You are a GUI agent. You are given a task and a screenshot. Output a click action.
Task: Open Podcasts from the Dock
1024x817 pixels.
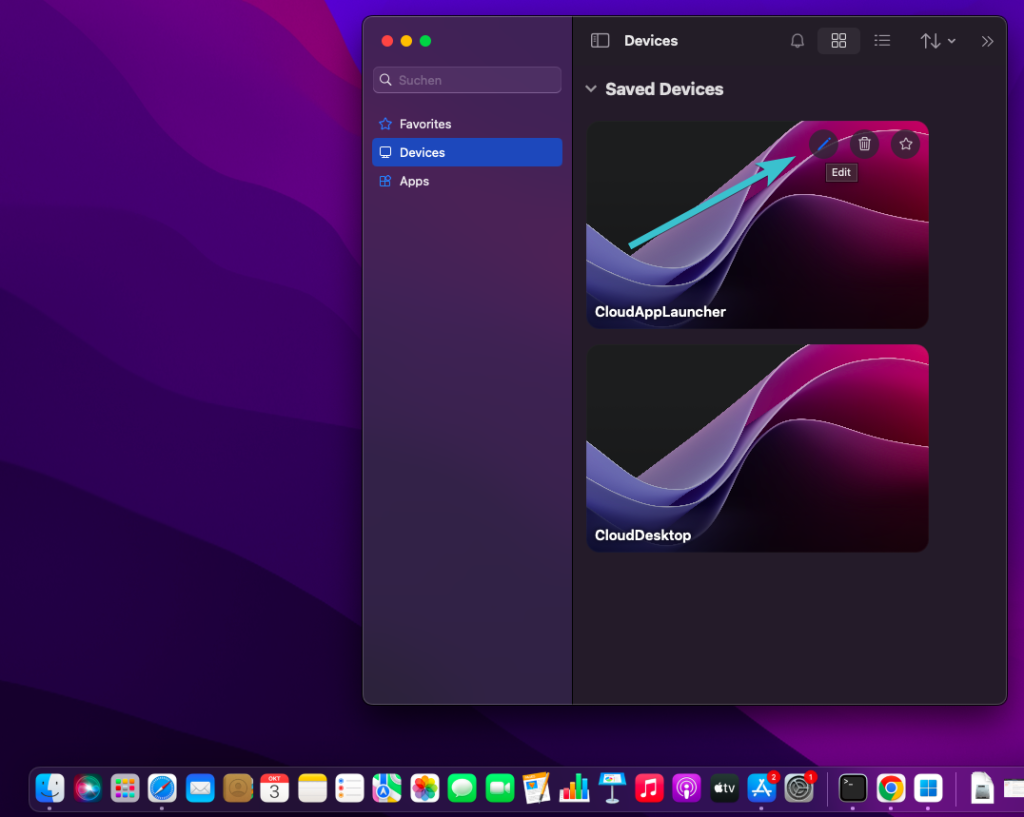pos(686,788)
